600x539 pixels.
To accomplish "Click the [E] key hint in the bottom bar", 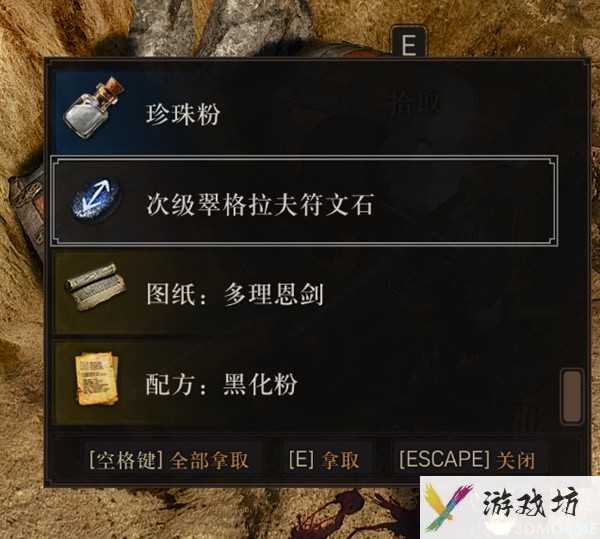I will [302, 459].
